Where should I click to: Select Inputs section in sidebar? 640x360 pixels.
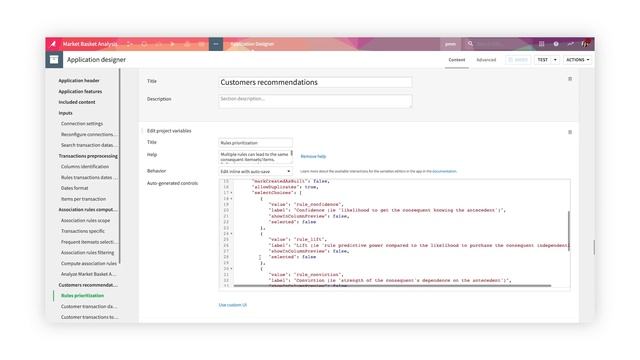pos(65,113)
